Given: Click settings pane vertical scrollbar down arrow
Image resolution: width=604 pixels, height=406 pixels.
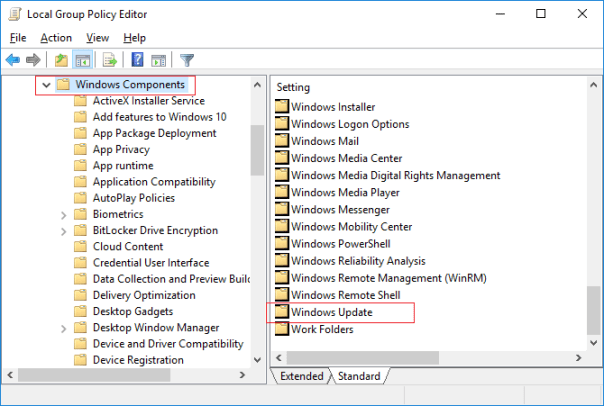Looking at the screenshot, I should coord(594,342).
